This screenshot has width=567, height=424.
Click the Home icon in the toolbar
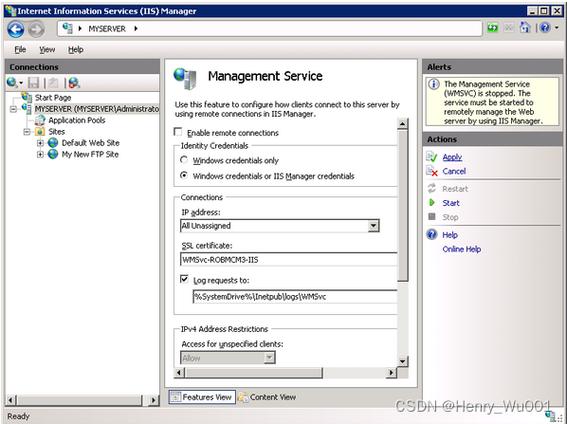tap(525, 28)
